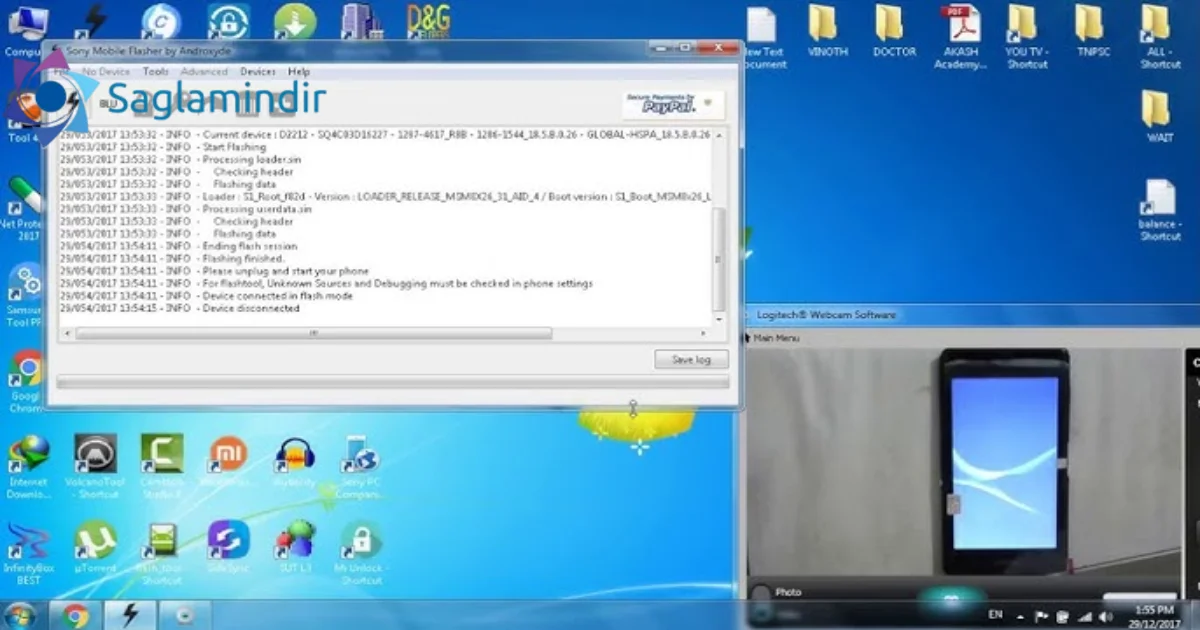Open the Windows Start menu

(19, 615)
